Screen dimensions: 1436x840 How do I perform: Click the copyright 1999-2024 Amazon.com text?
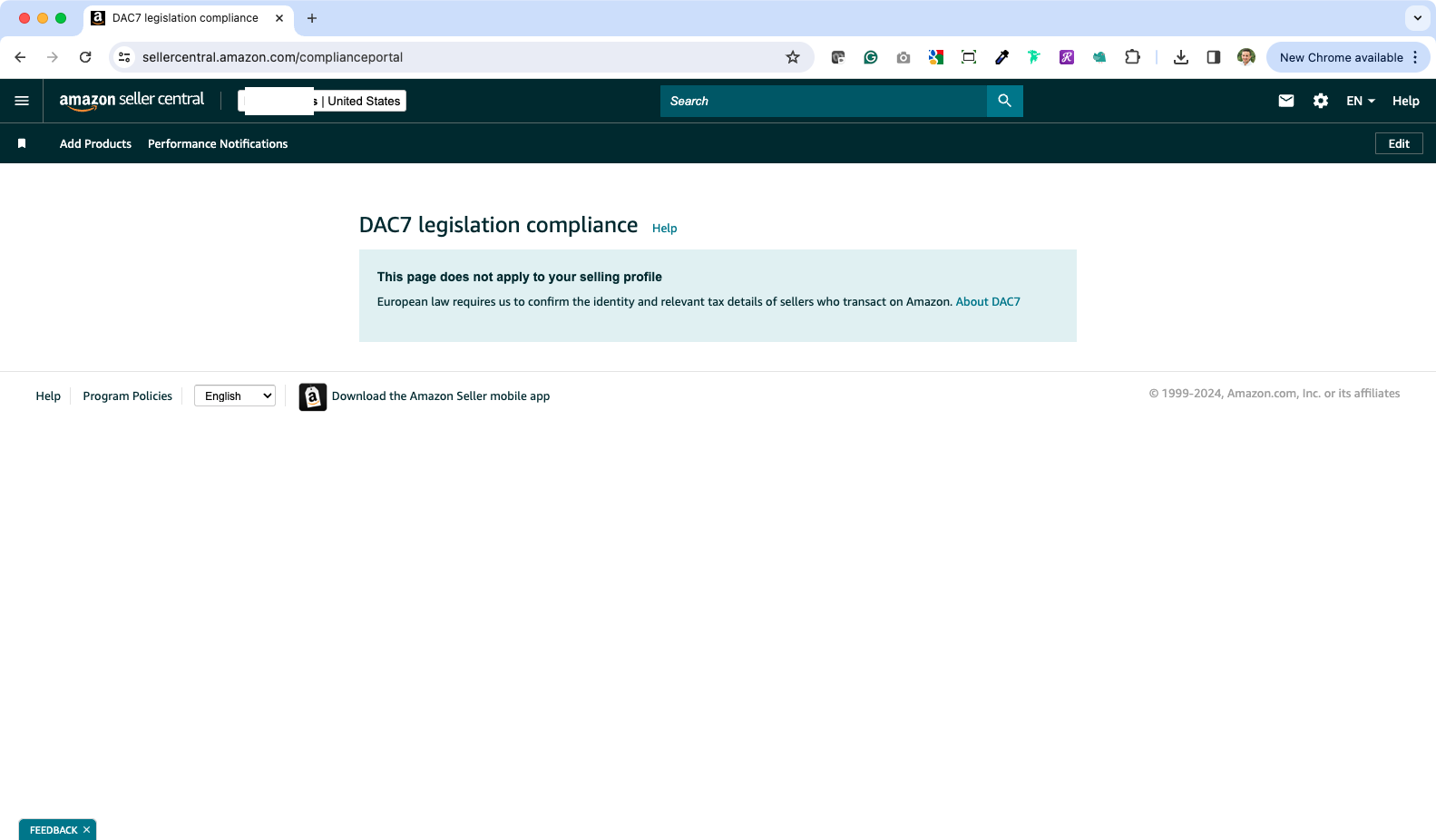[1275, 393]
